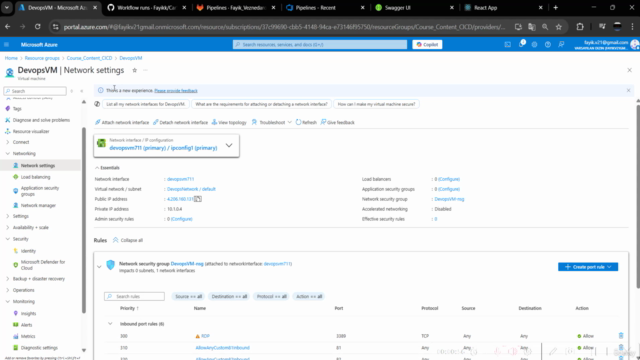
Task: Close the Network settings blade
Action: click(x=629, y=70)
